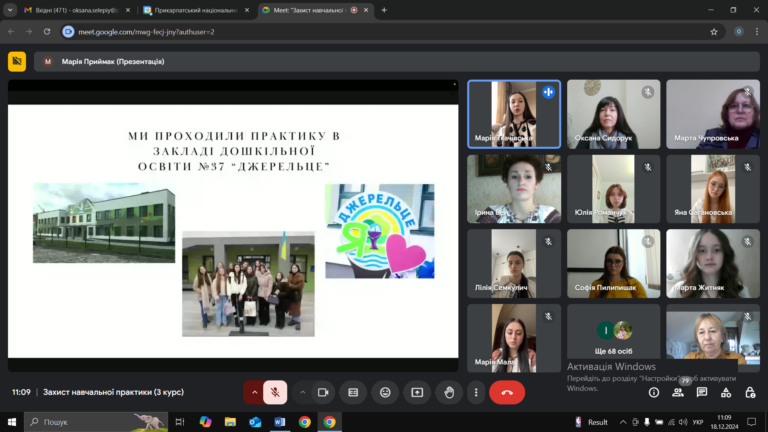The width and height of the screenshot is (768, 432).
Task: Open Word from the Windows taskbar
Action: 280,422
